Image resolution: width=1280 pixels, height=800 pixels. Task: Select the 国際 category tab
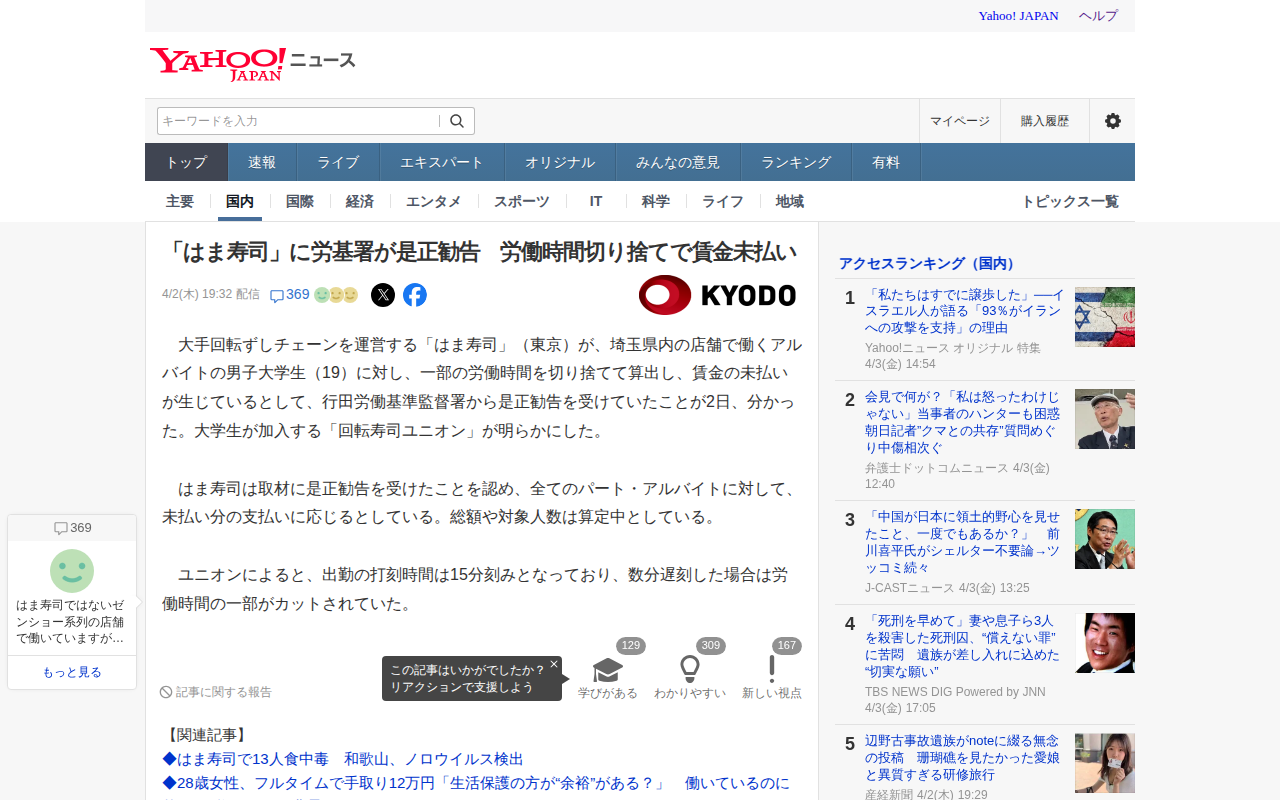(x=300, y=201)
